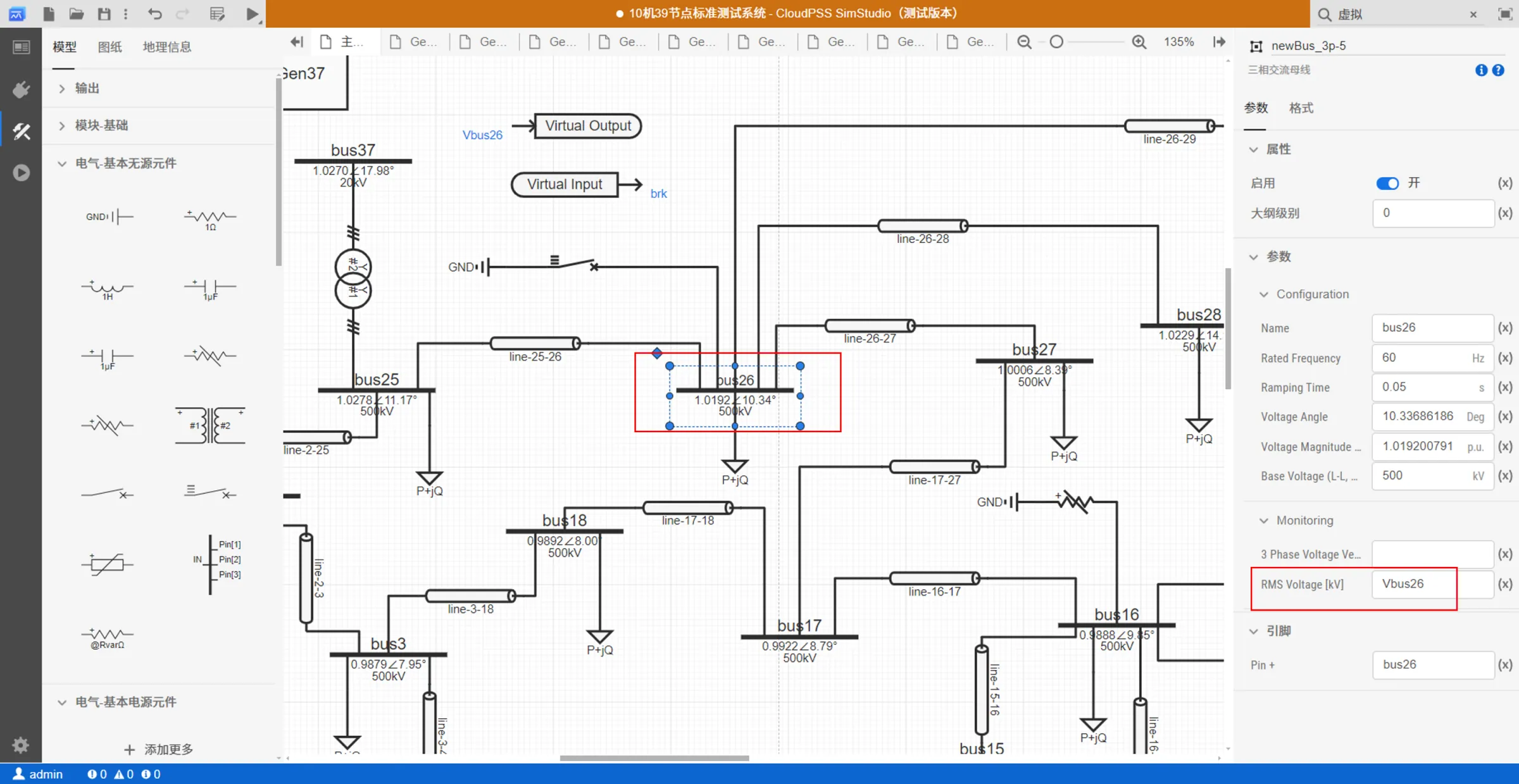
Task: Run the simulation with play icon
Action: tap(252, 13)
